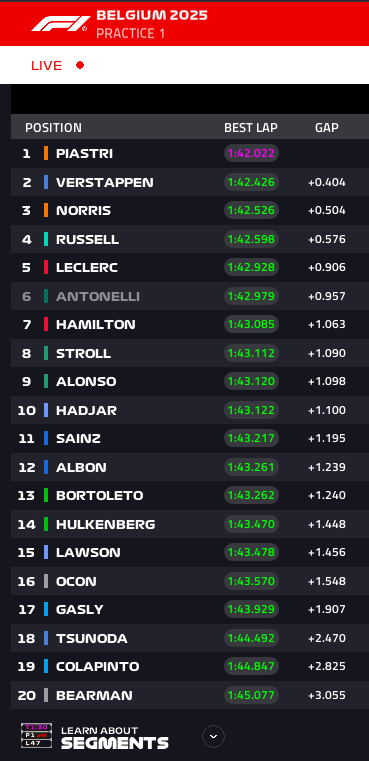
Task: Sort by the BEST LAP column header
Action: (x=251, y=128)
